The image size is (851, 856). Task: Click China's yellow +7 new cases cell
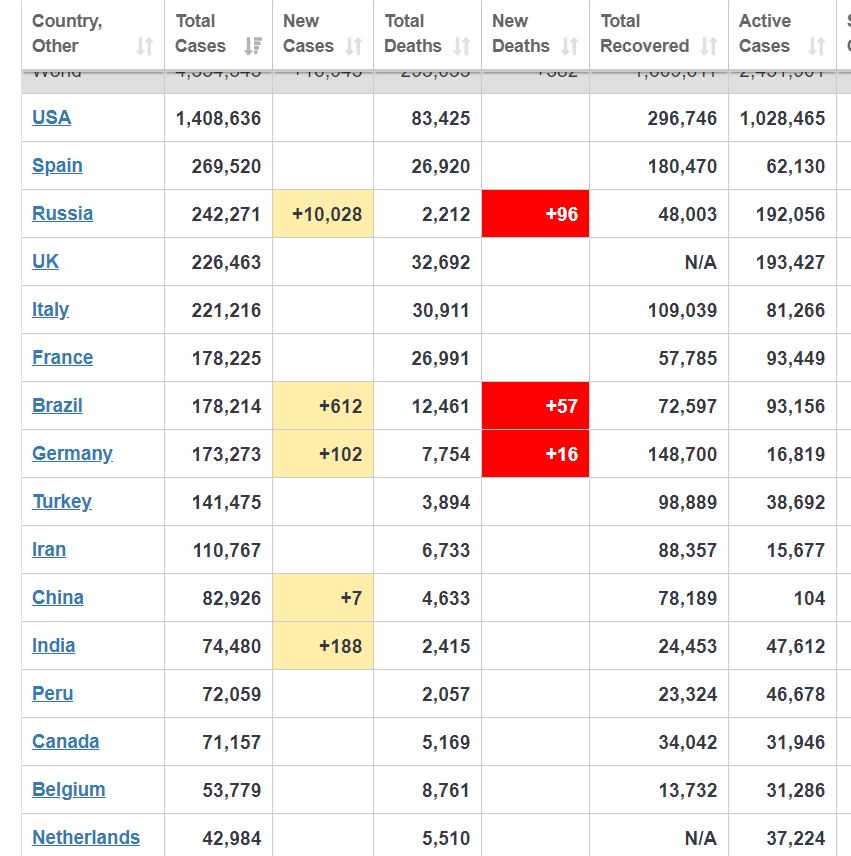click(323, 598)
